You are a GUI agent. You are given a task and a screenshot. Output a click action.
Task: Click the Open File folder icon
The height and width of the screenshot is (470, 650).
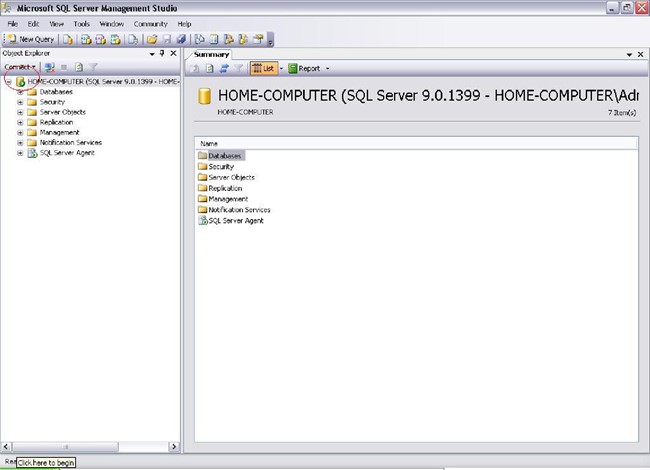(x=152, y=39)
